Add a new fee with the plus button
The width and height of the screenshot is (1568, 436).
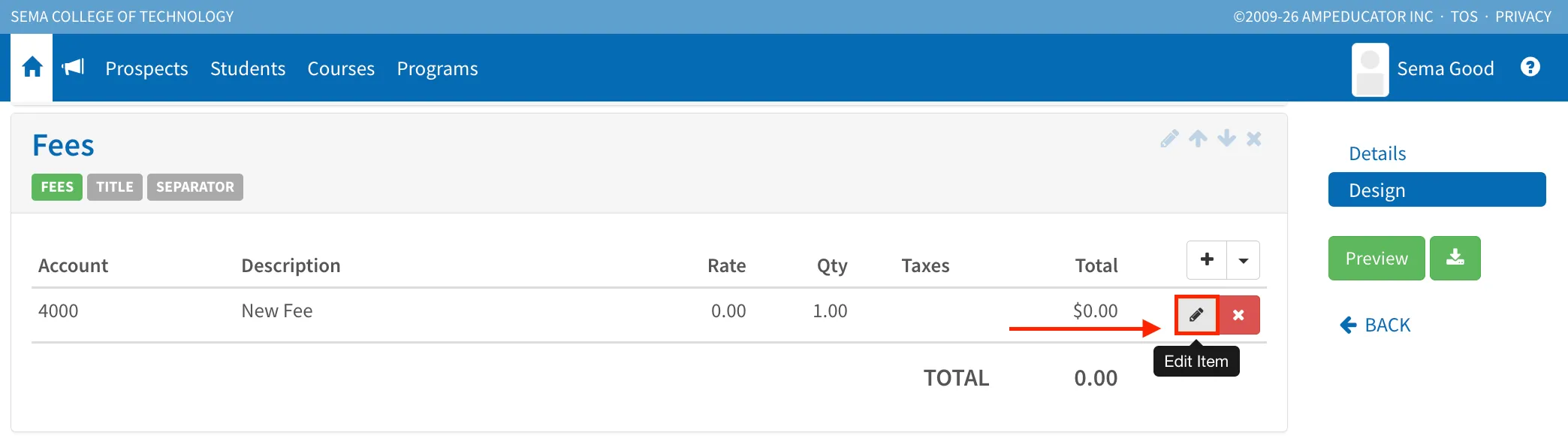(x=1207, y=260)
